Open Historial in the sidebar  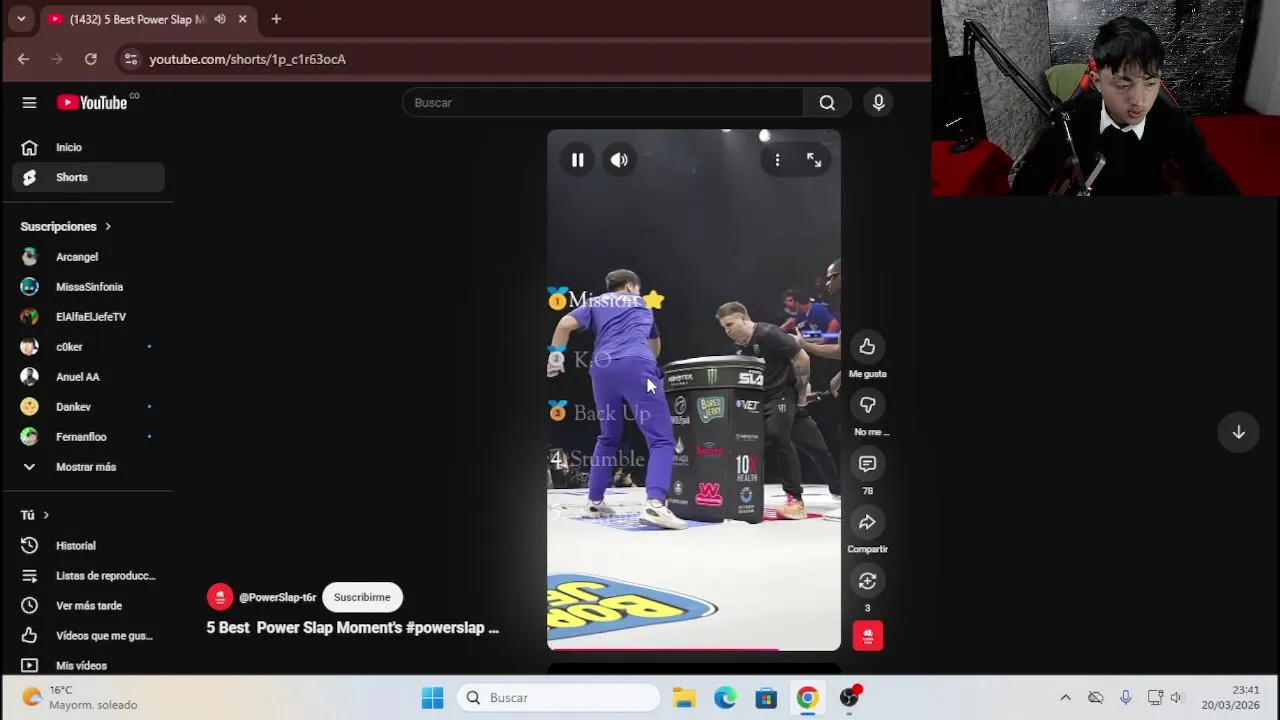click(88, 546)
